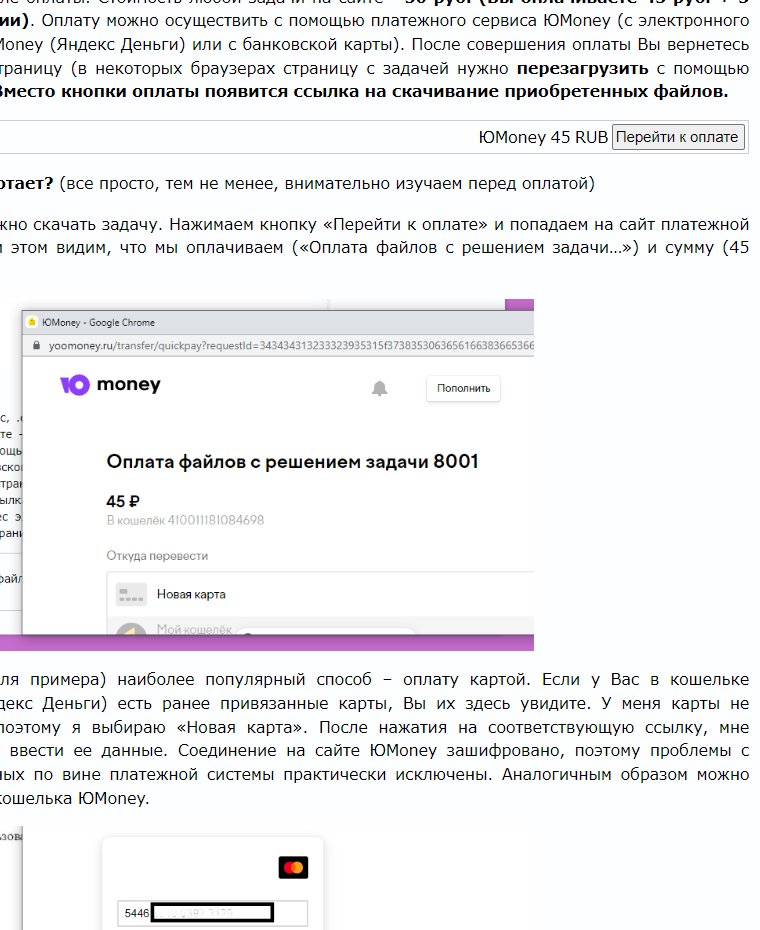Click the ЮMoney logo in the payment screenshot
The image size is (760, 930).
pos(110,385)
